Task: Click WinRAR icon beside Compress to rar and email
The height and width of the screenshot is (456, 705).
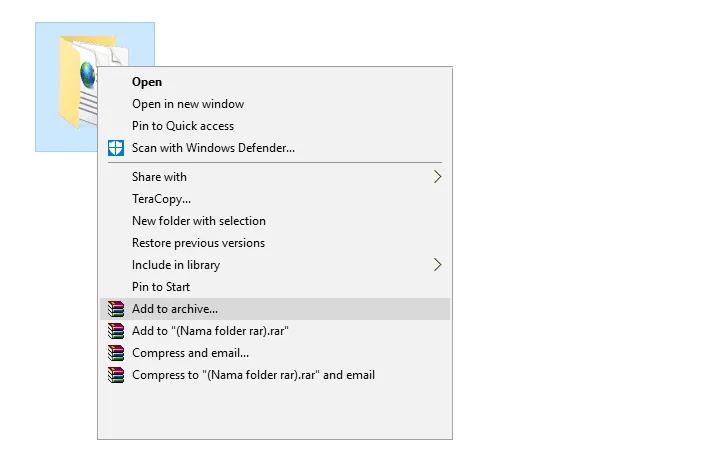Action: [x=116, y=375]
